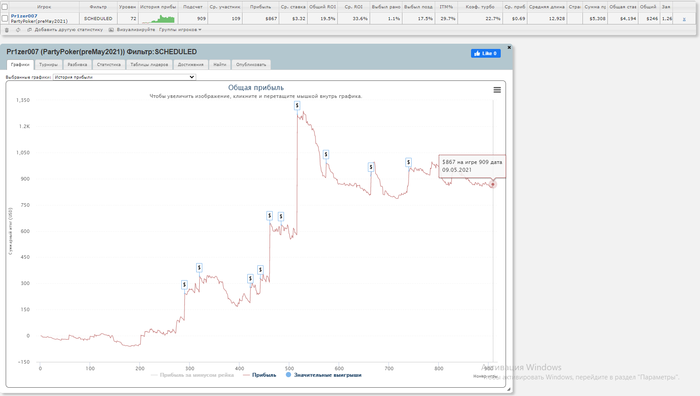
Task: Click the SCHEDULED filter cell
Action: [x=98, y=19]
